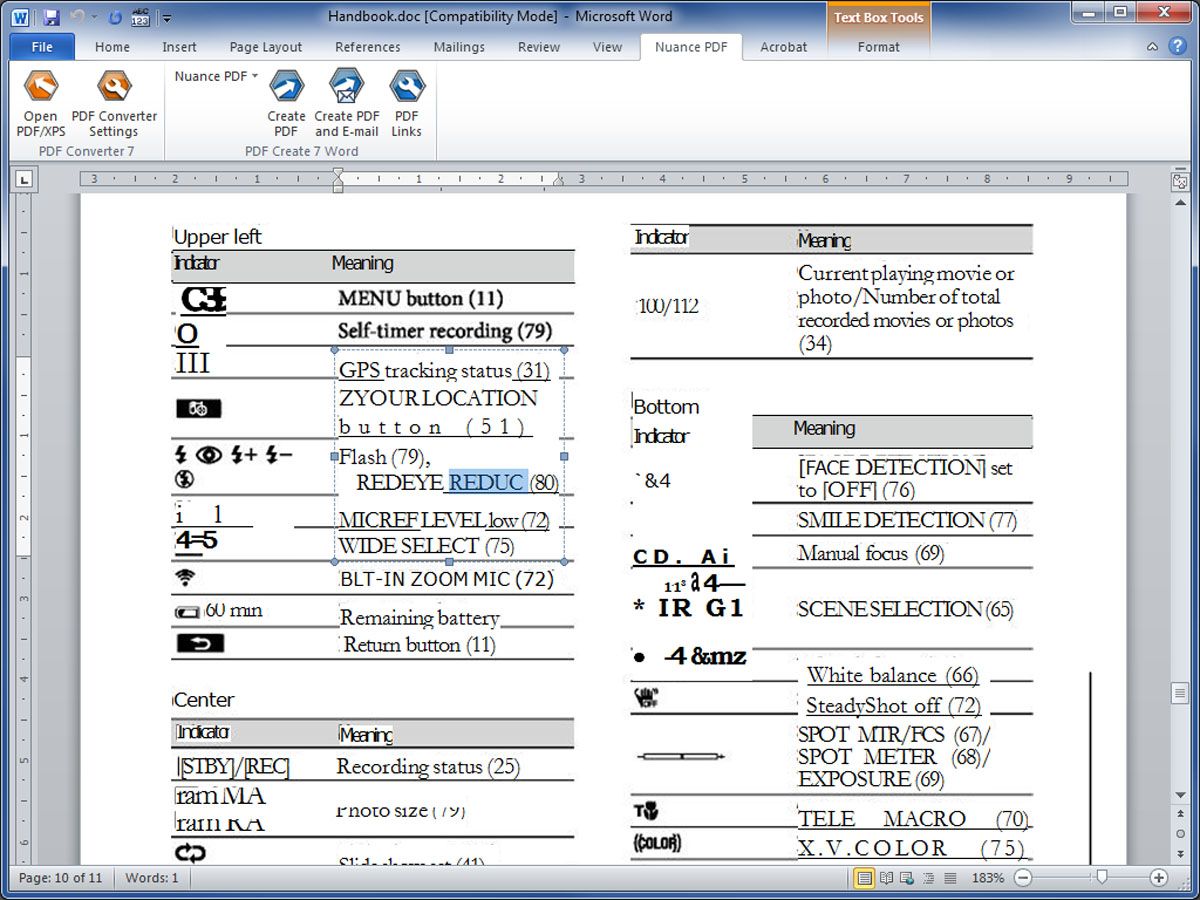Click the highlighted word REDUC
1200x900 pixels.
click(487, 482)
